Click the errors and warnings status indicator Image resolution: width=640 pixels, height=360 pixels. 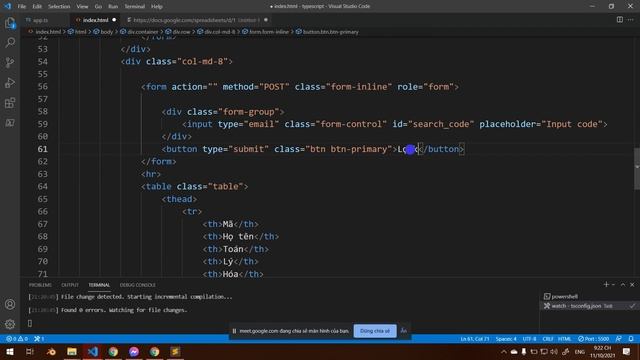[x=17, y=339]
